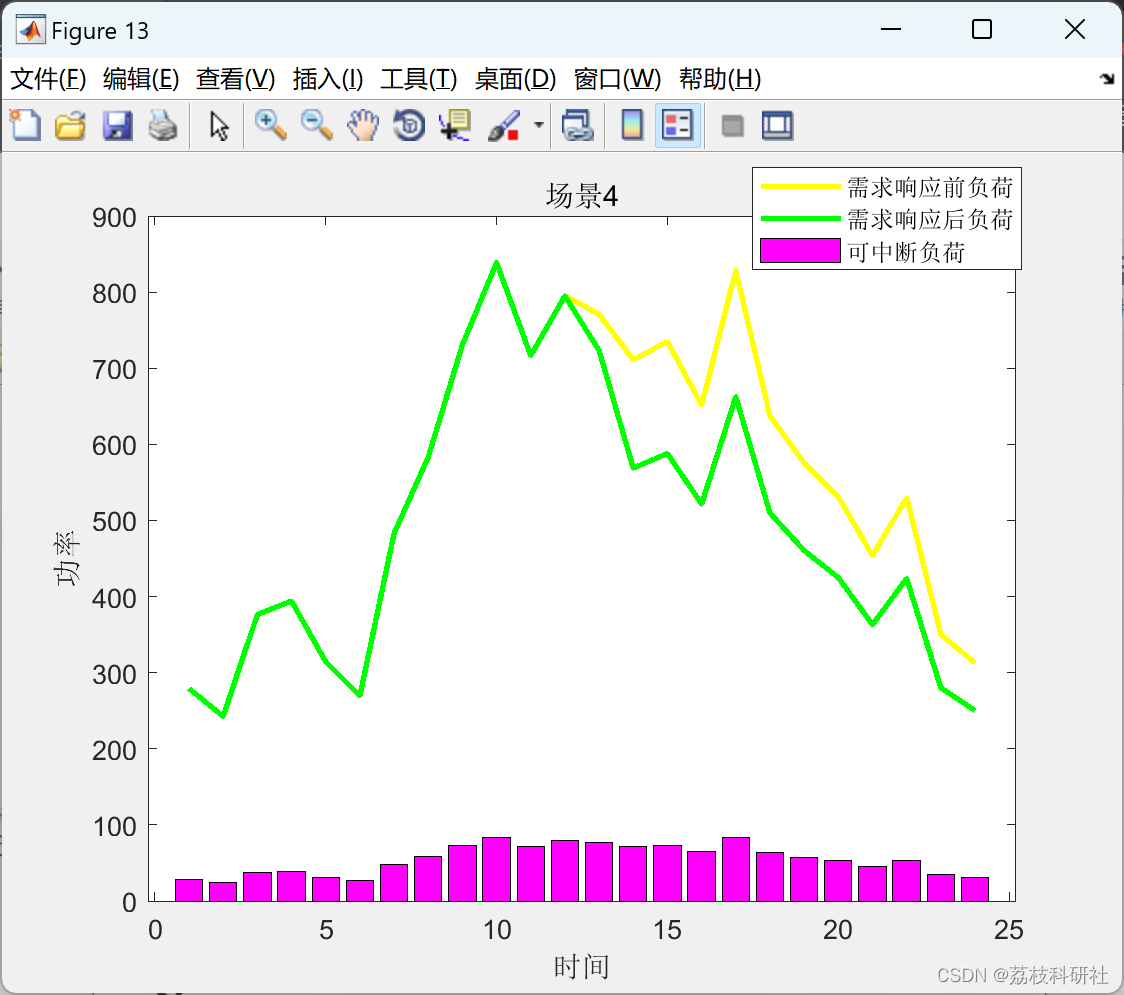Viewport: 1124px width, 995px height.
Task: Activate the Zoom In magnifier
Action: (x=270, y=125)
